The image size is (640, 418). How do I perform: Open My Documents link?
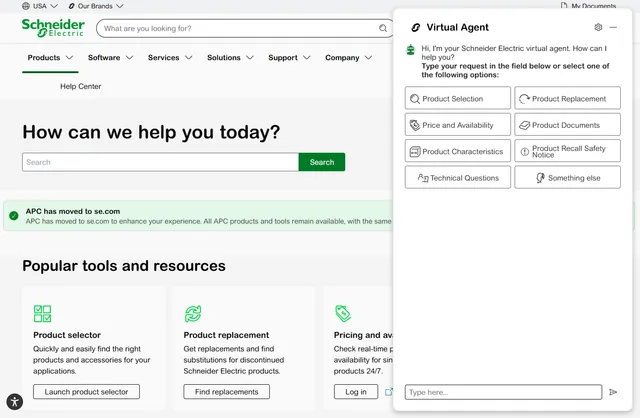tap(593, 6)
